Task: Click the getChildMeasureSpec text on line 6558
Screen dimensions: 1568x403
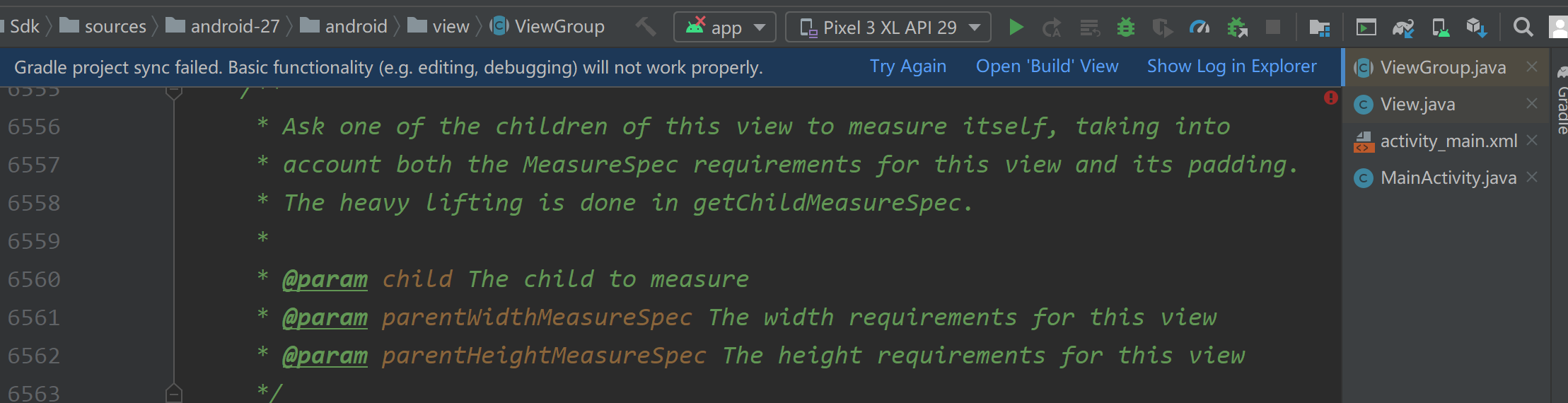Action: [x=827, y=203]
